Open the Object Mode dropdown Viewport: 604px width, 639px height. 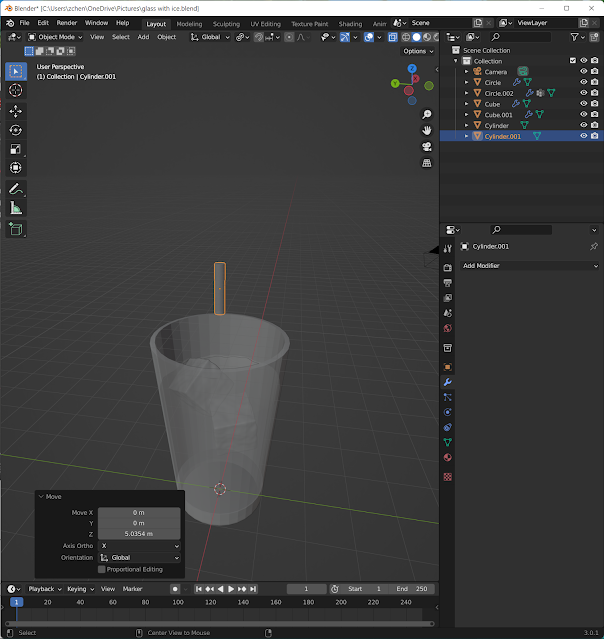click(54, 37)
